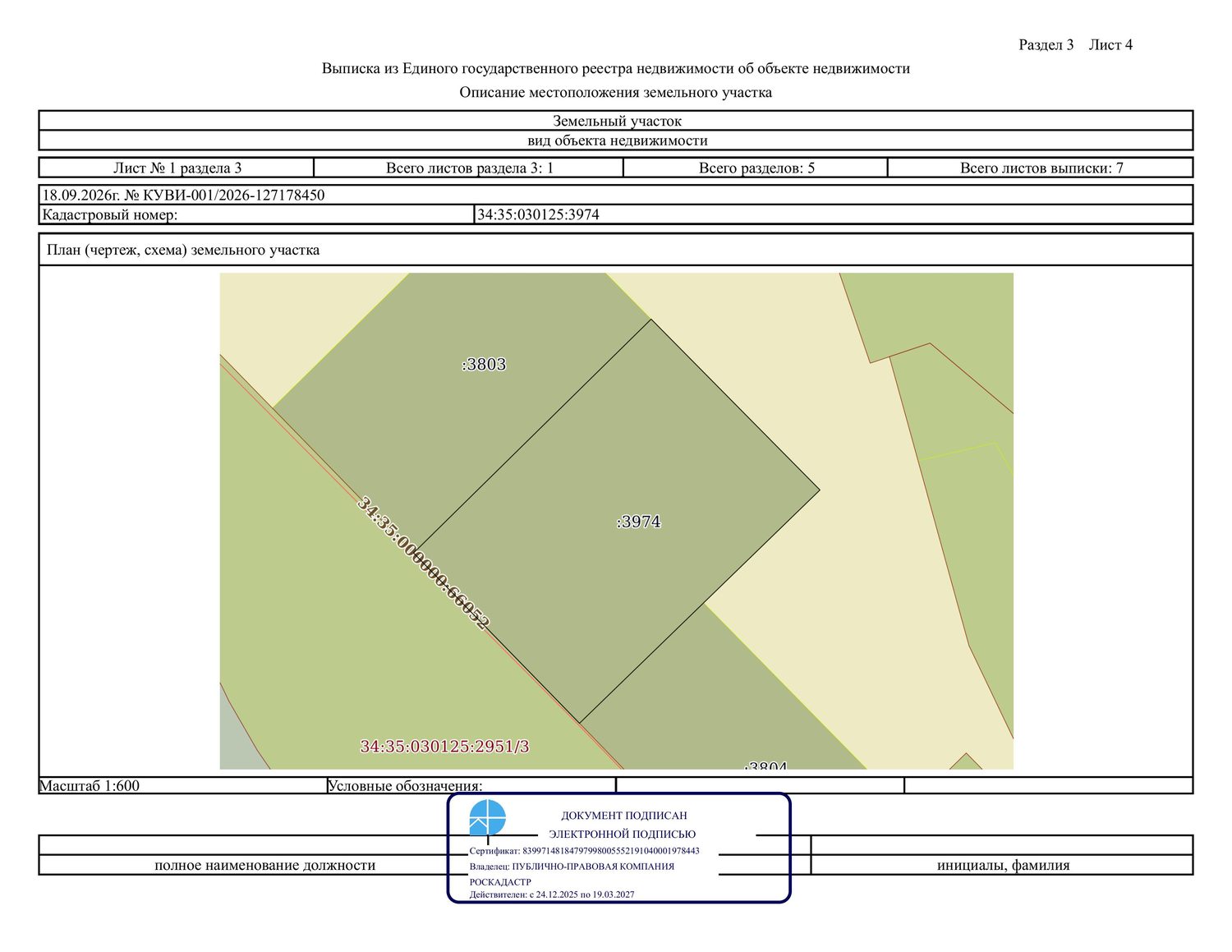Click the parcel label :3803 on map
Screen dimensions: 1232x952
484,365
